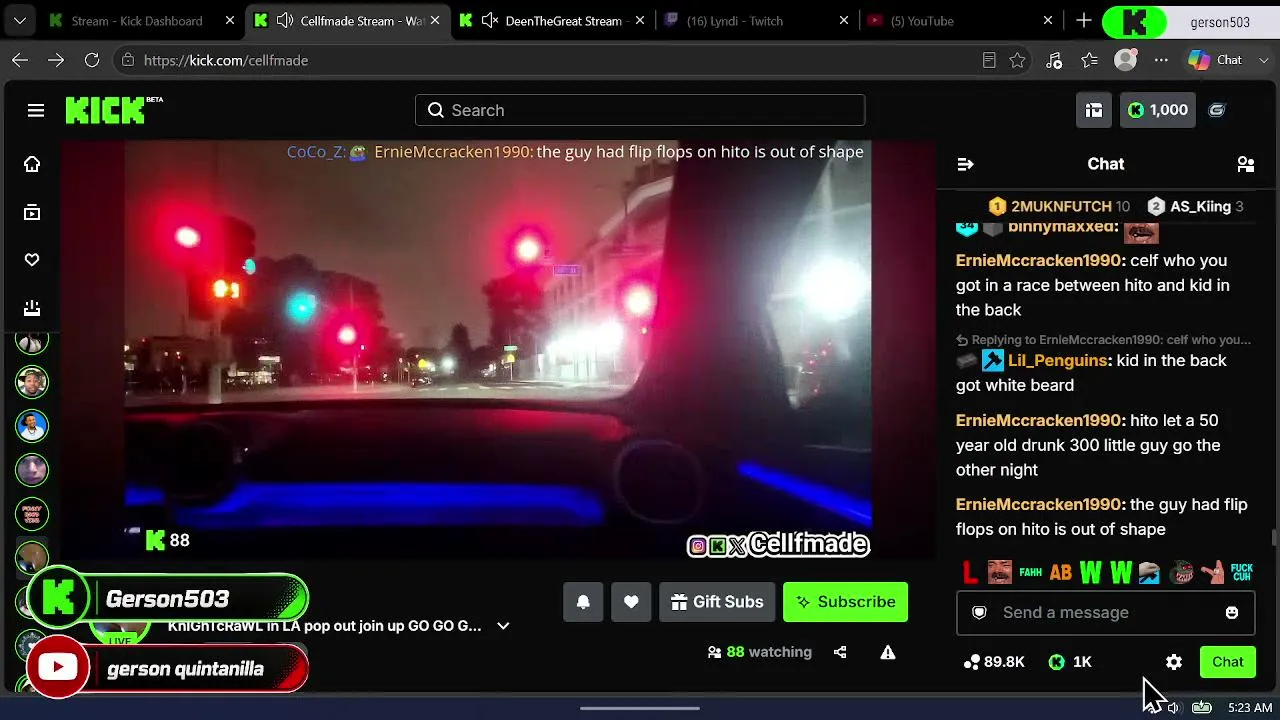Insert the green monster emote
The width and height of the screenshot is (1280, 720).
[x=1182, y=573]
